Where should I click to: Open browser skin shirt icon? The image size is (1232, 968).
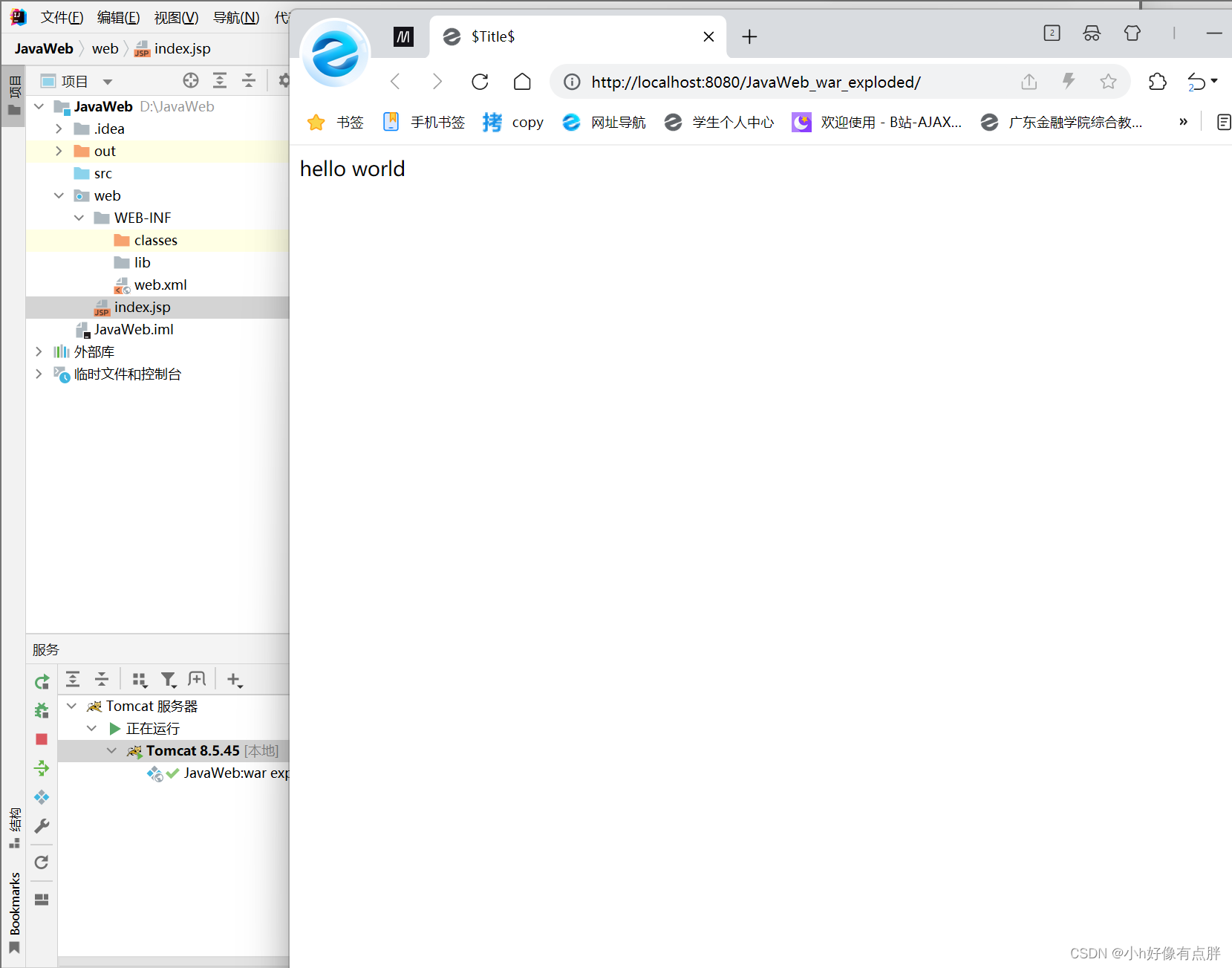(1132, 33)
